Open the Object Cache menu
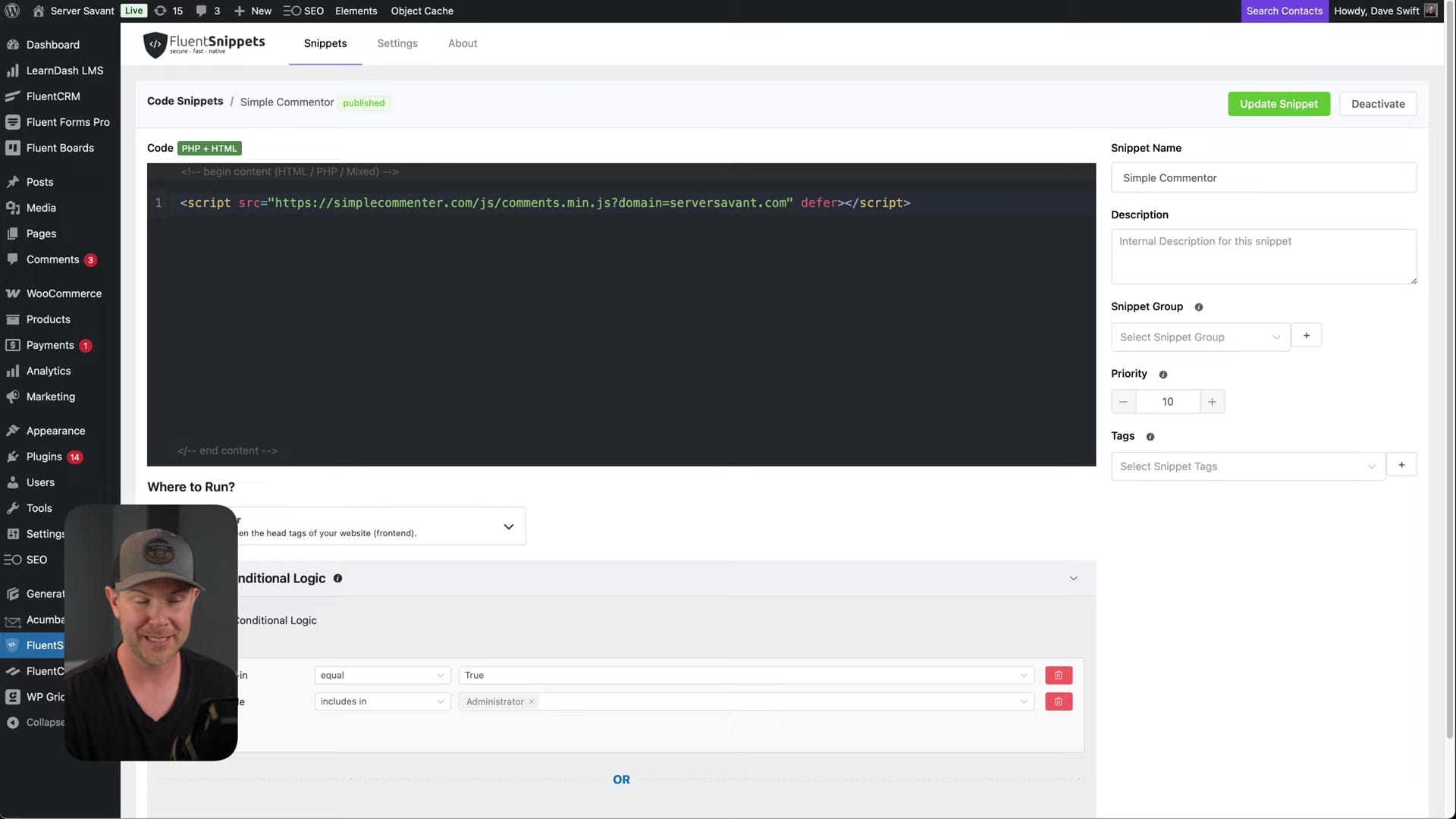This screenshot has width=1456, height=819. (422, 11)
